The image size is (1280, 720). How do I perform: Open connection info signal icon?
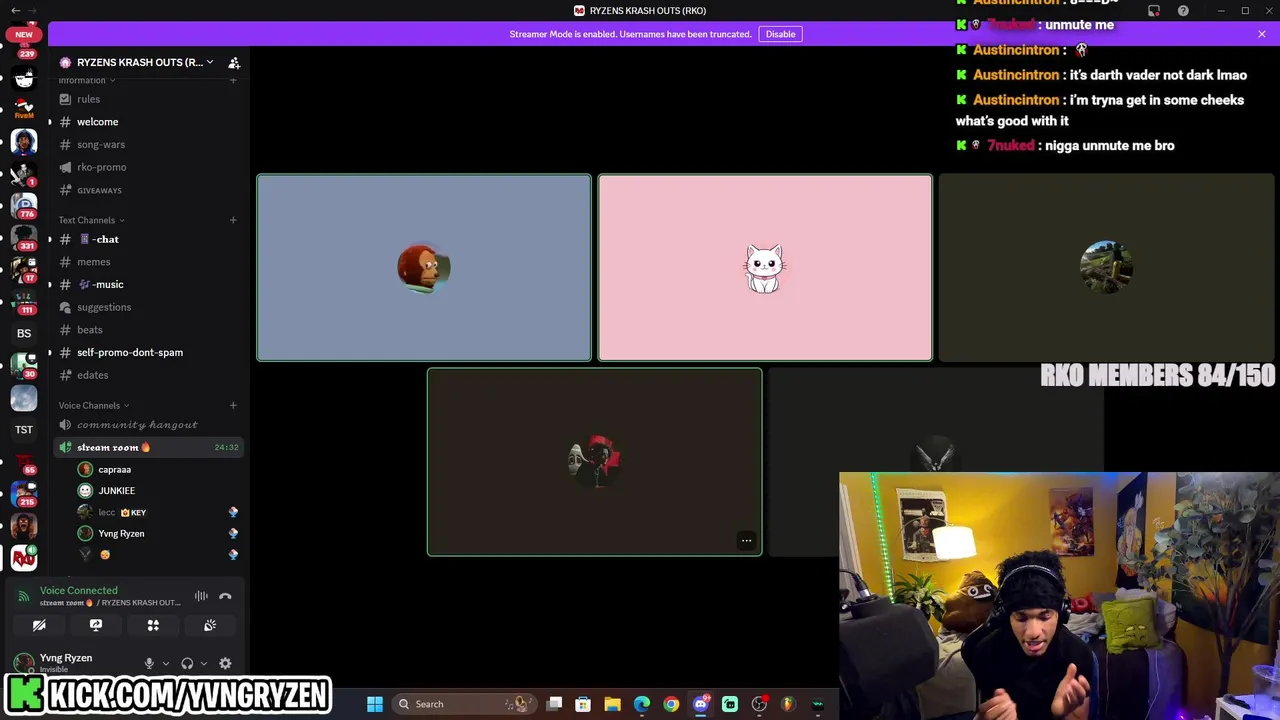point(25,596)
